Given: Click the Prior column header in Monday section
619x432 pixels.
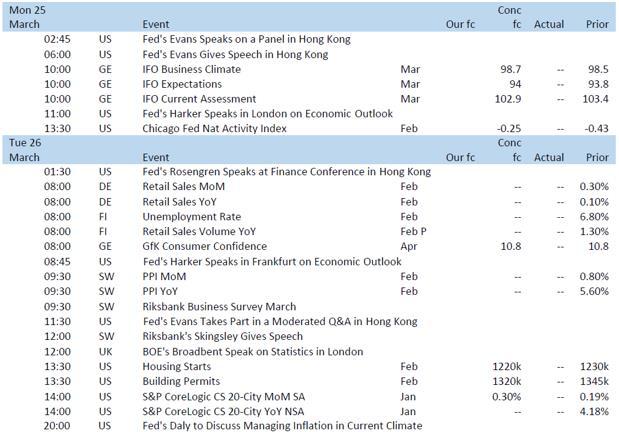Looking at the screenshot, I should [597, 23].
